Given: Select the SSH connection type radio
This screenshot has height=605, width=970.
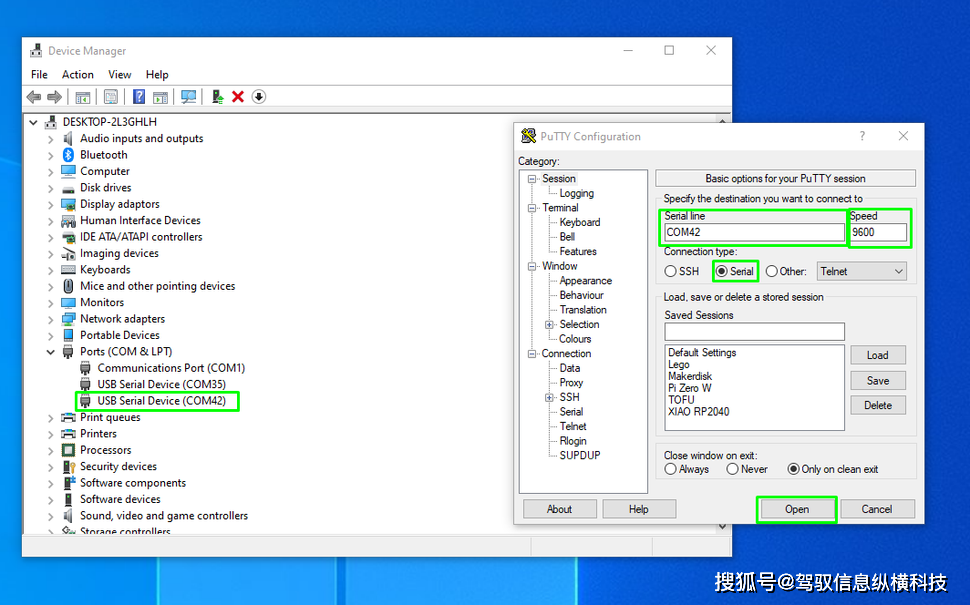Looking at the screenshot, I should pyautogui.click(x=671, y=271).
